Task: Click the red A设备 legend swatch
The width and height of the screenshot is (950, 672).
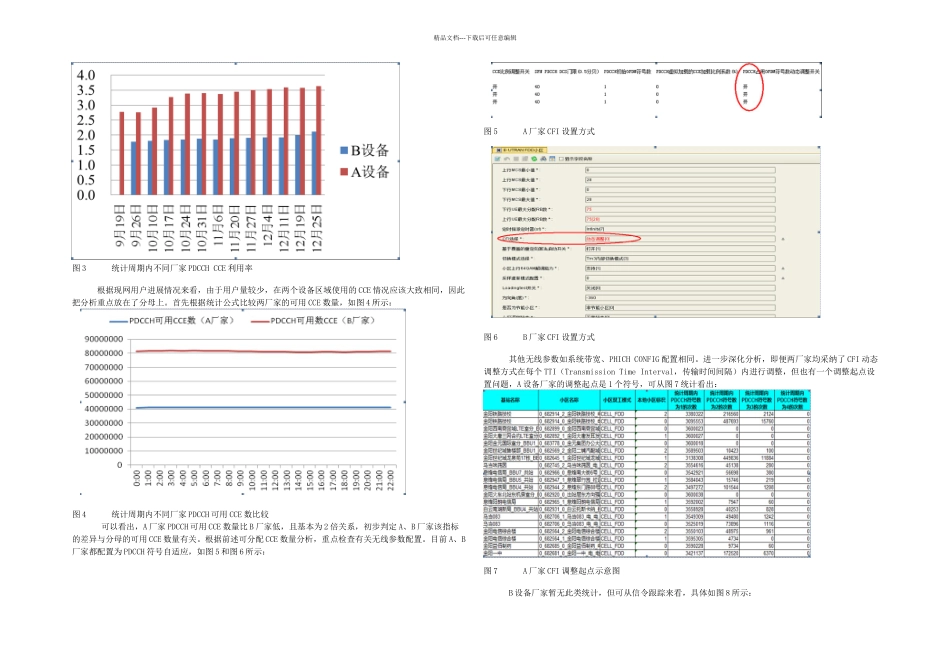Action: point(344,172)
